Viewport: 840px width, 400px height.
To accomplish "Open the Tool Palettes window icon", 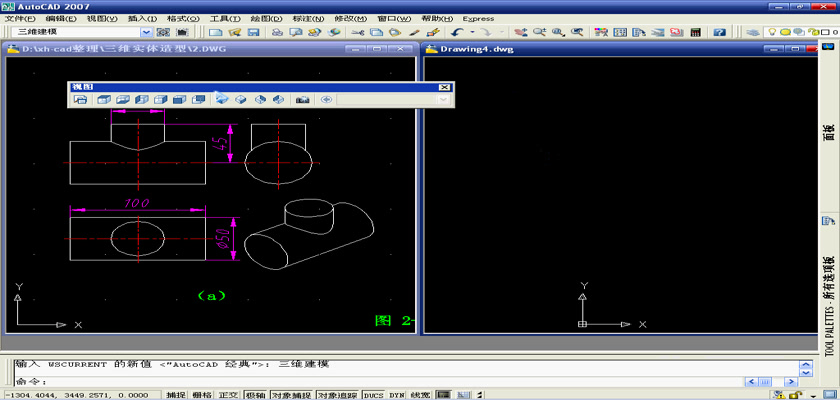I will click(x=639, y=32).
